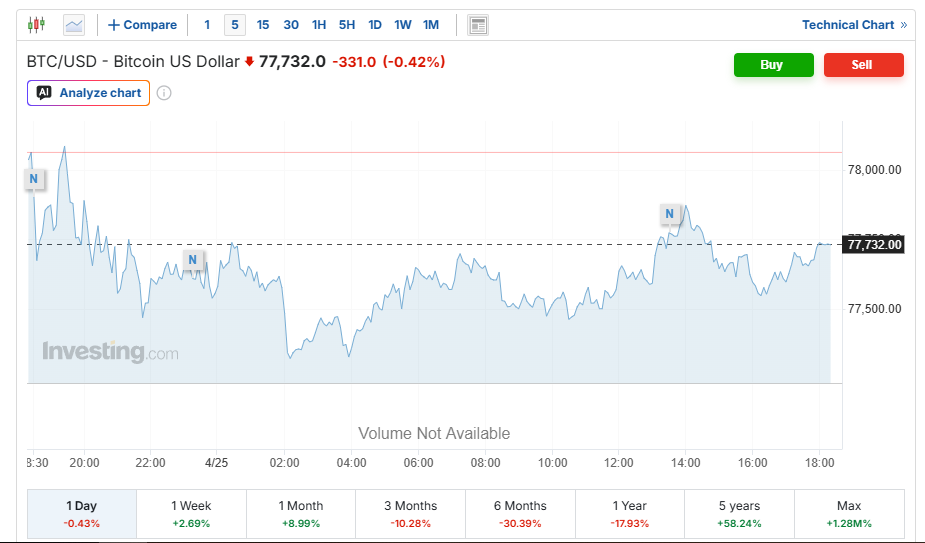Open the 5 years range tab

(739, 514)
